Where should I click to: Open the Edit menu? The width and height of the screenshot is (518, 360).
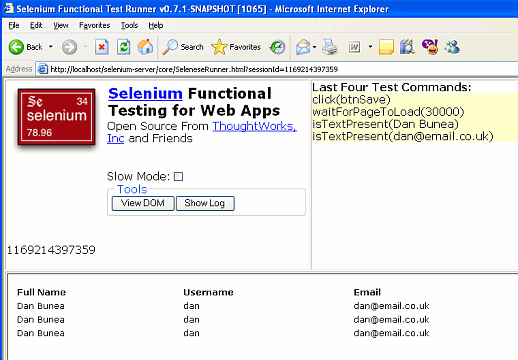36,25
